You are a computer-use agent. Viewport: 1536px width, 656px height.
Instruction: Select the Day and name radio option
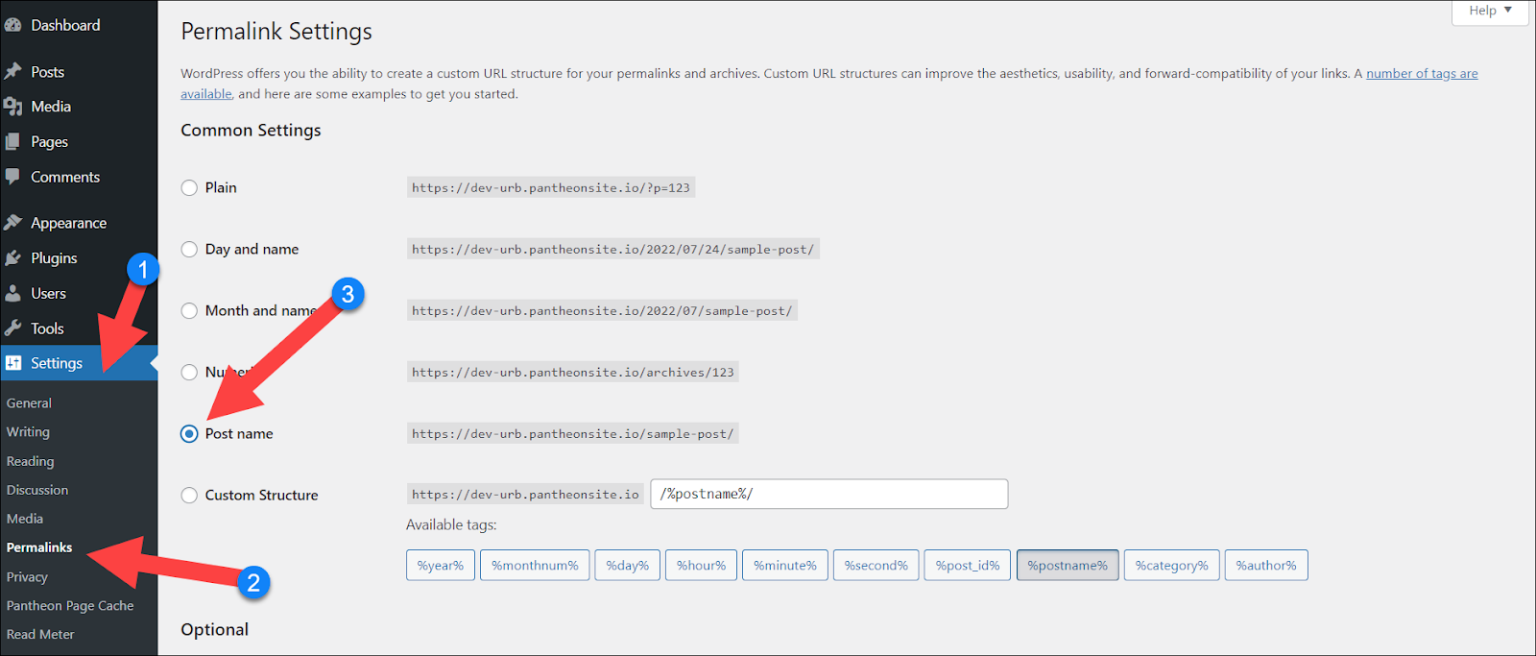(x=189, y=249)
